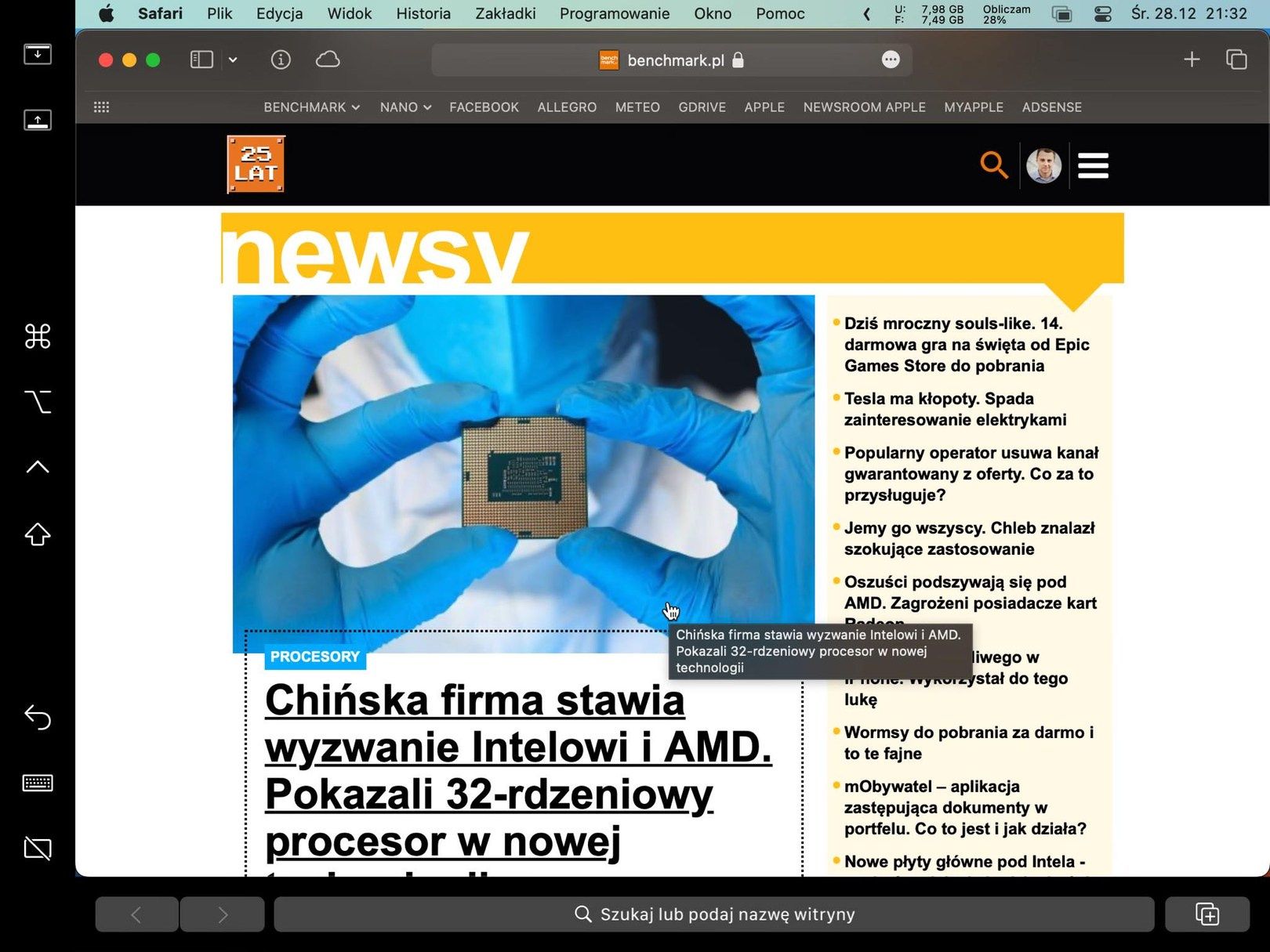1270x952 pixels.
Task: Click the 25 LAT benchmark logo
Action: tap(256, 165)
